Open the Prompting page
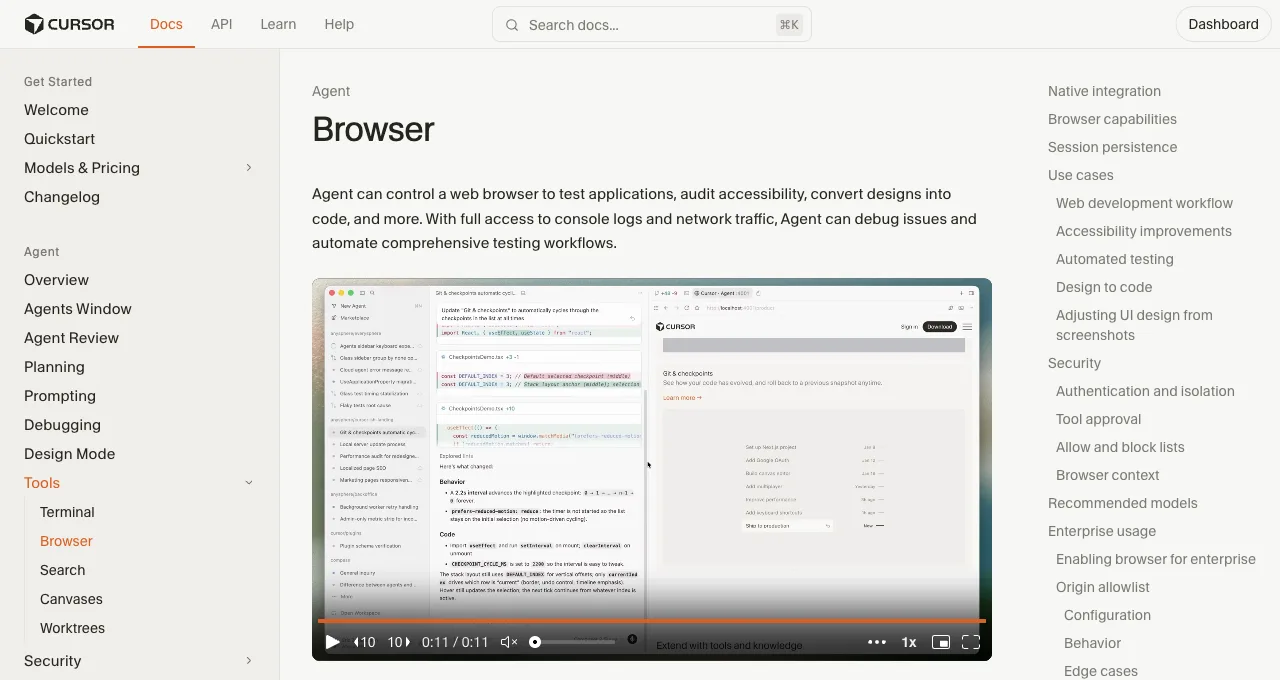 [60, 396]
